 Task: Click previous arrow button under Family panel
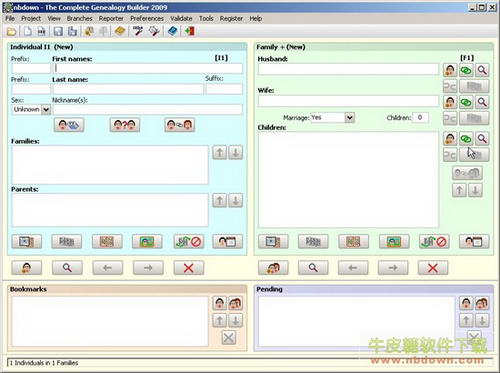click(353, 268)
